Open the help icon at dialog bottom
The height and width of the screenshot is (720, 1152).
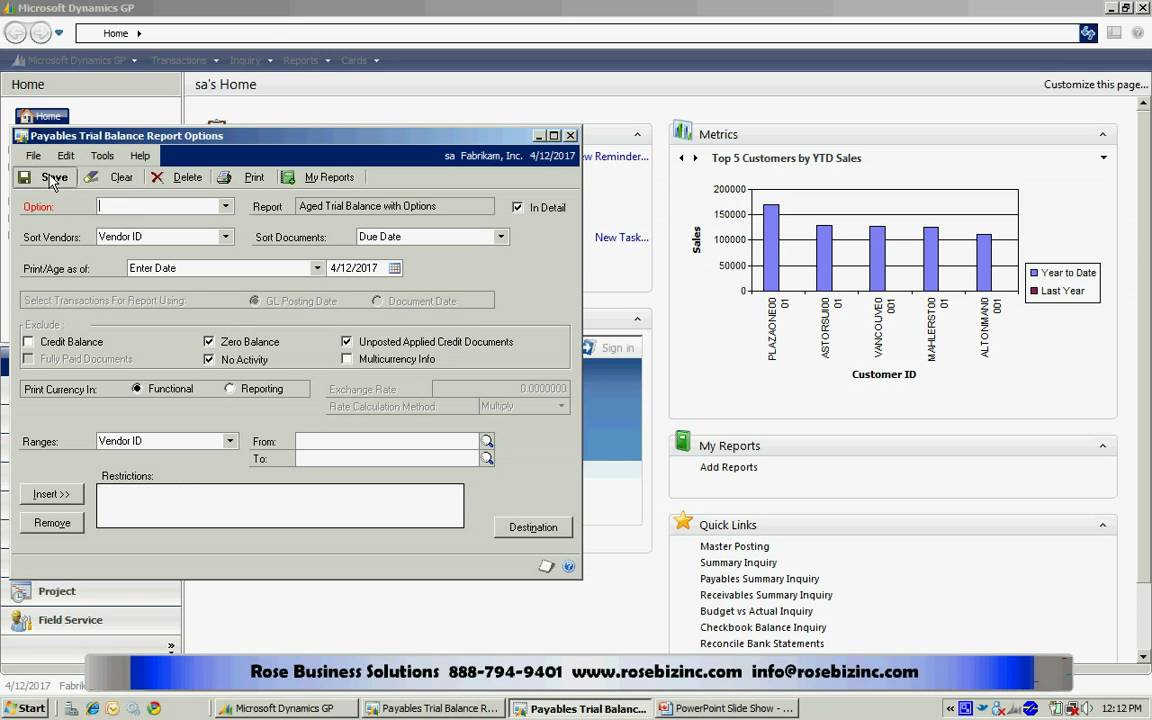coord(569,566)
